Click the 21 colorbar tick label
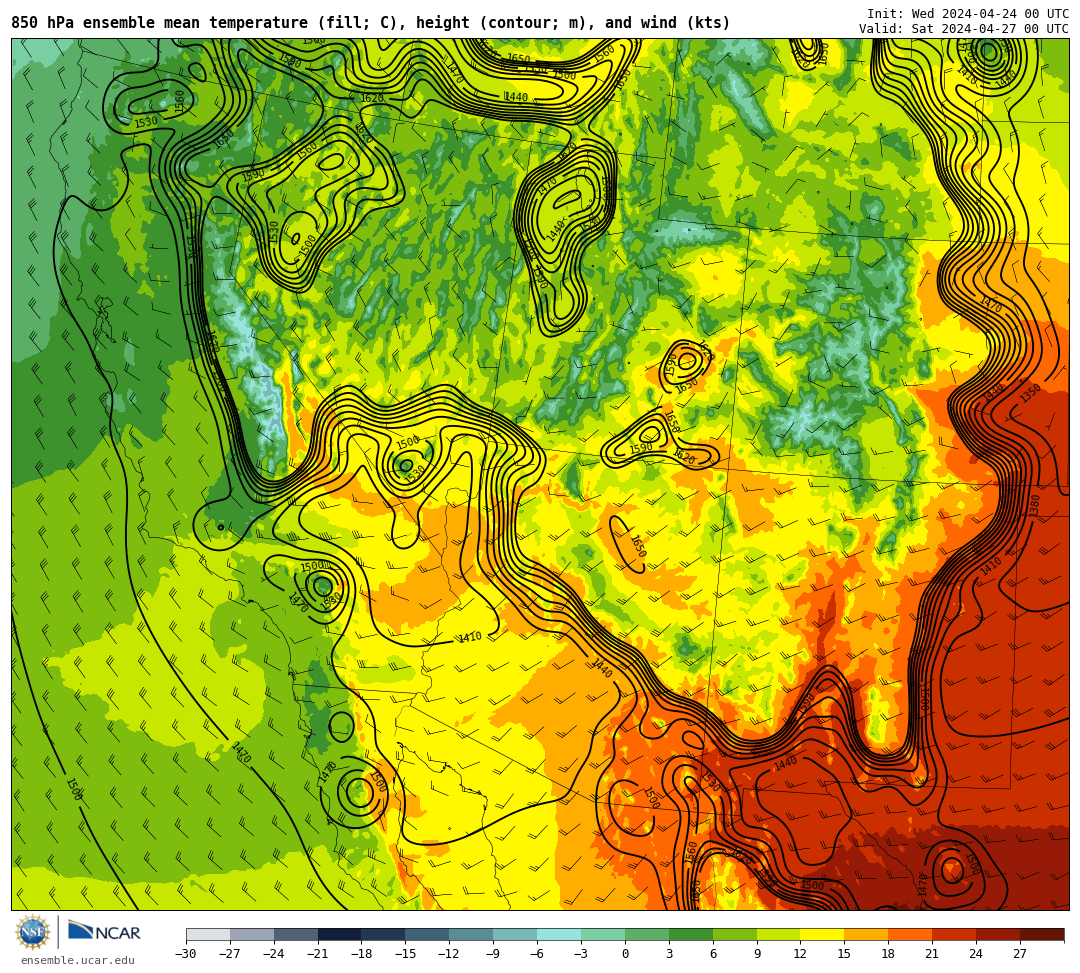 [x=933, y=954]
